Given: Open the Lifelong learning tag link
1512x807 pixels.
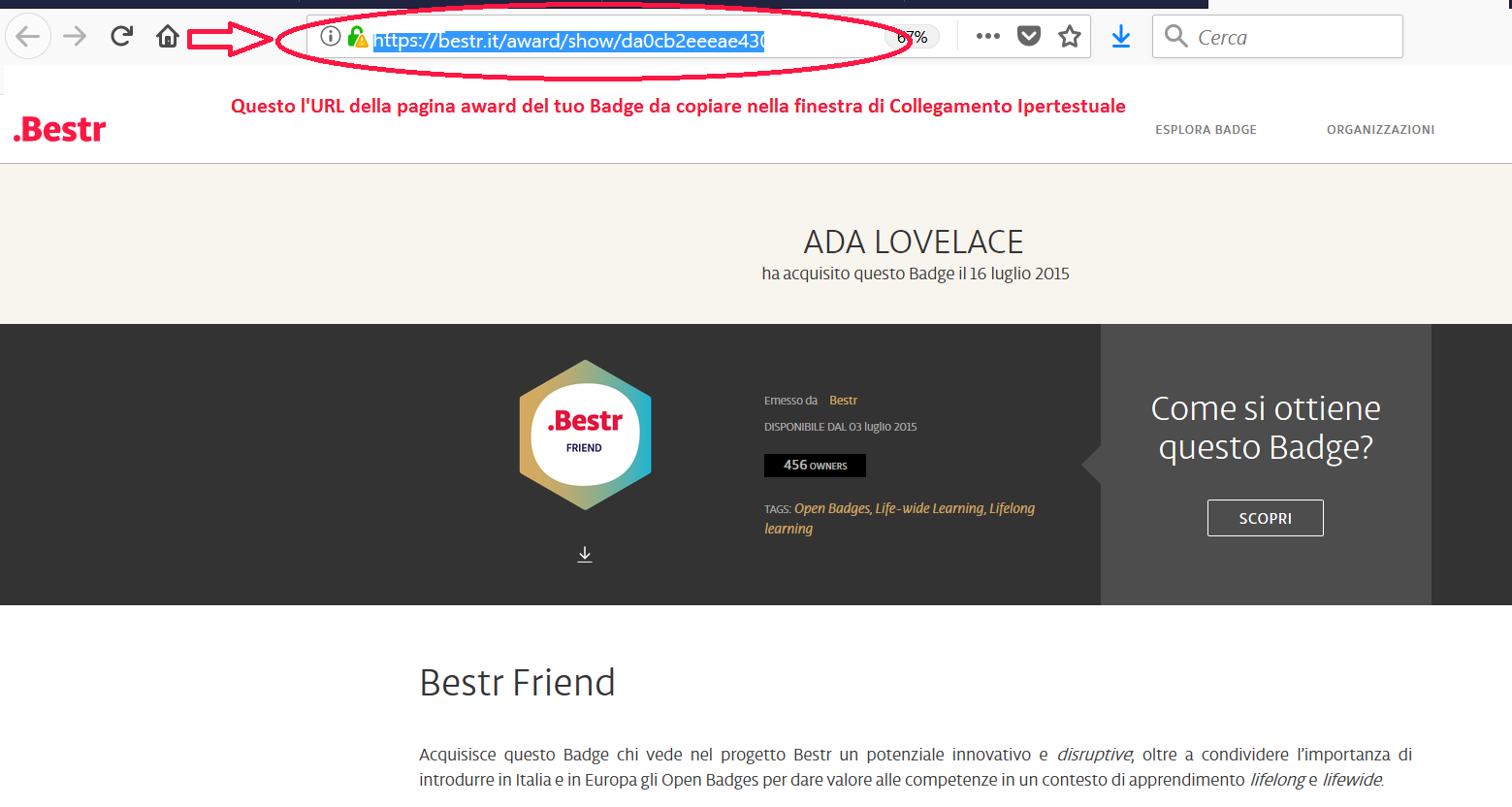Looking at the screenshot, I should pos(899,518).
